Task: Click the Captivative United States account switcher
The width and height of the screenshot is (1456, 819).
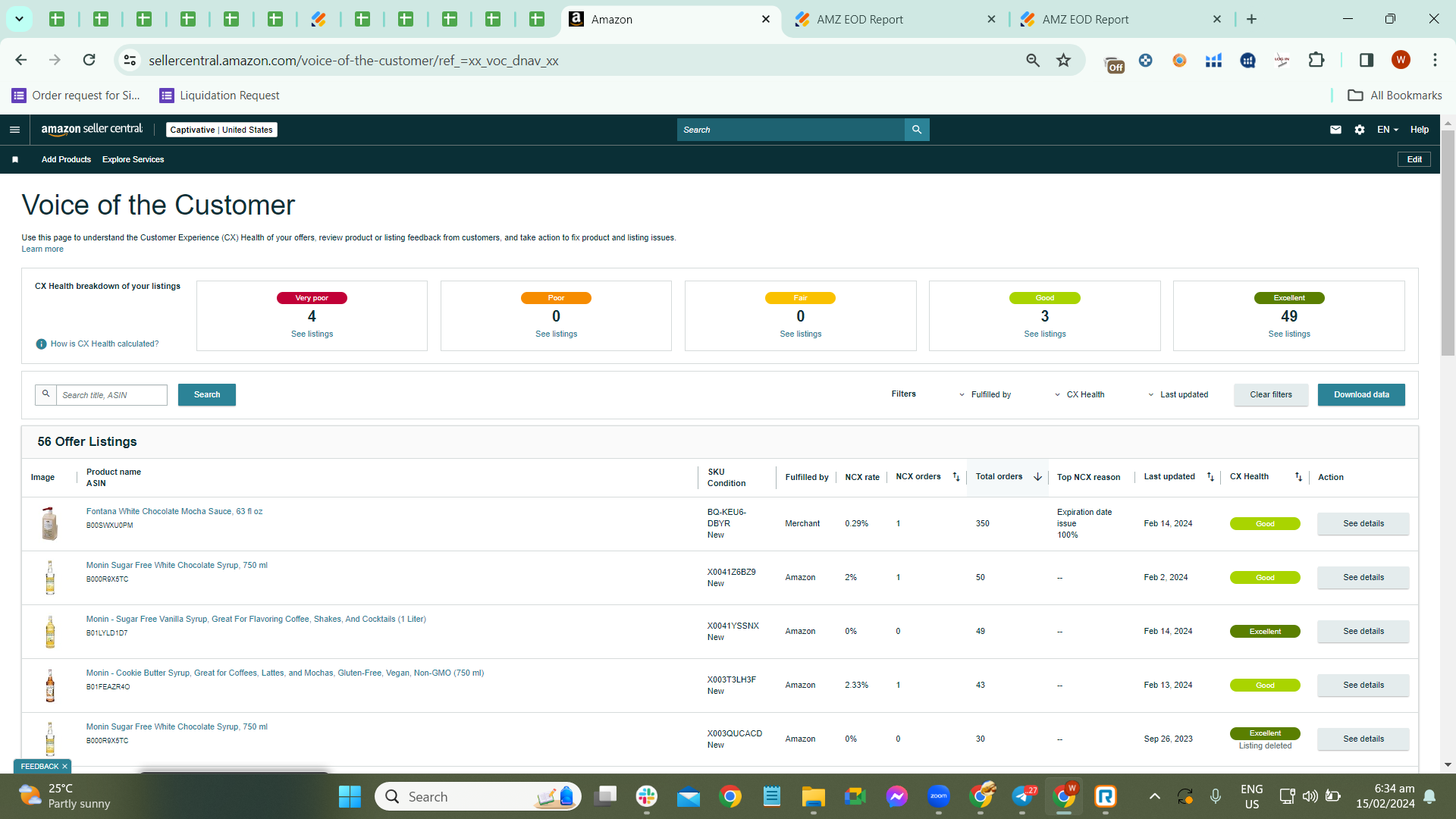Action: (x=221, y=130)
